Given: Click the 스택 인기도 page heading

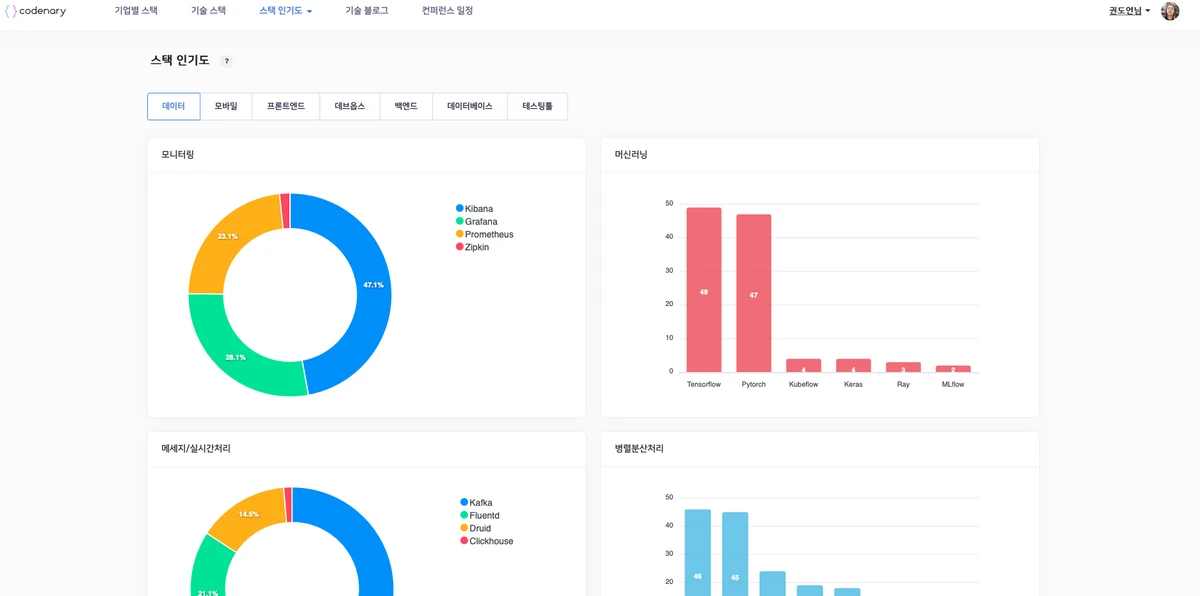Looking at the screenshot, I should pos(180,61).
